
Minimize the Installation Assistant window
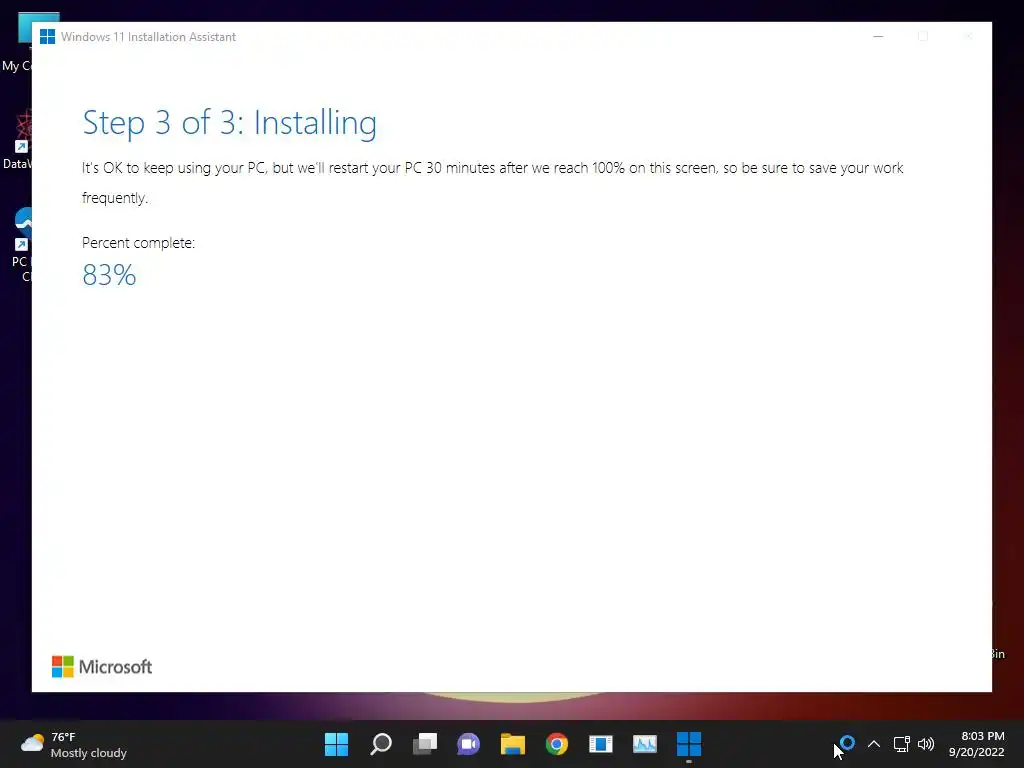pos(878,37)
